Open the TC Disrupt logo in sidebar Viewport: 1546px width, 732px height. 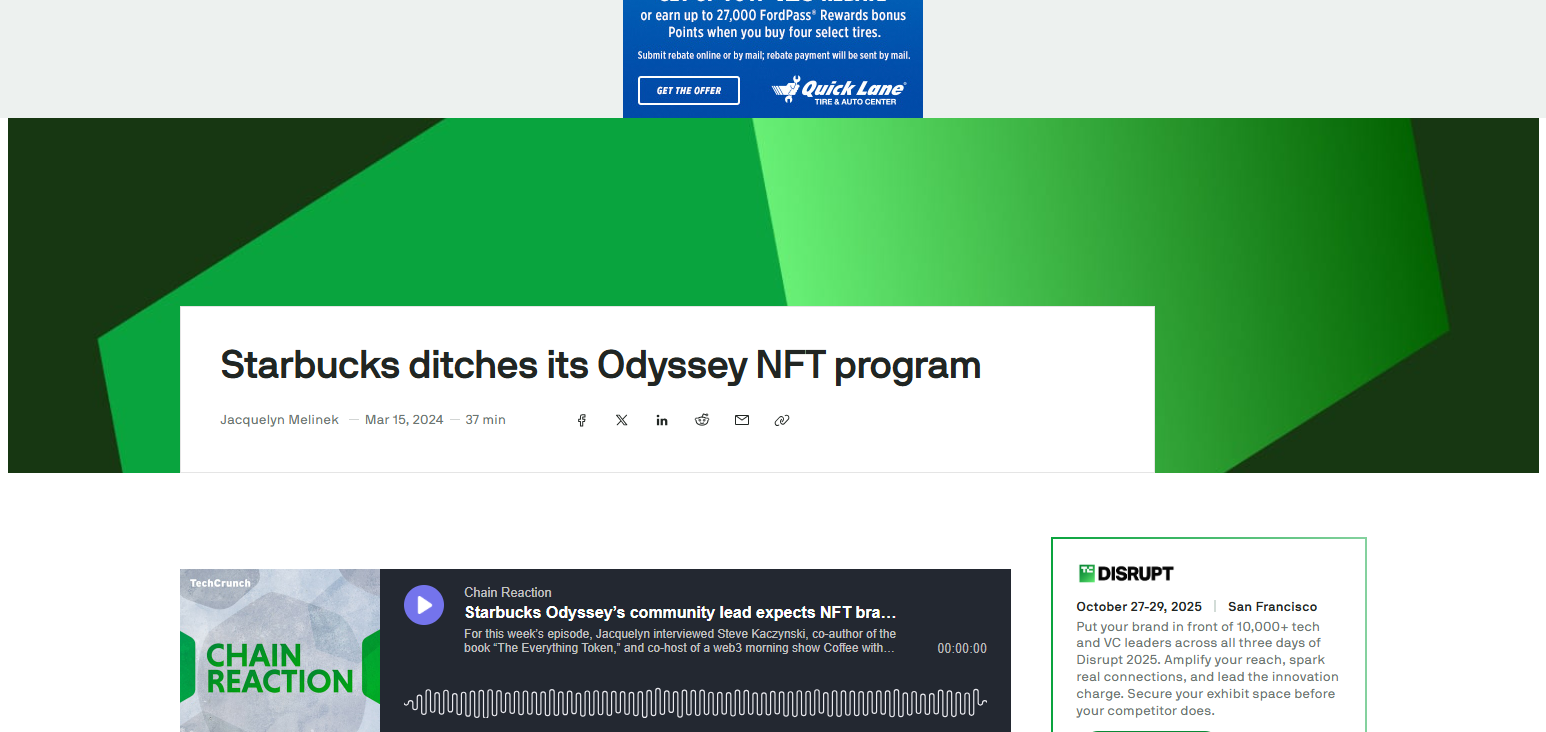1126,572
